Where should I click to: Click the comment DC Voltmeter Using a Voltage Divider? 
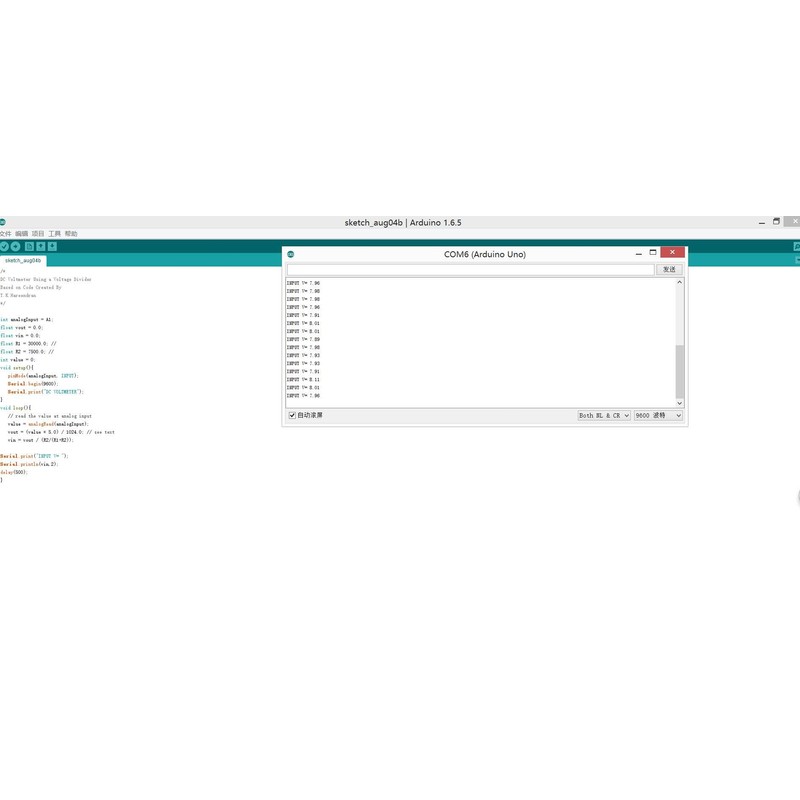(46, 280)
